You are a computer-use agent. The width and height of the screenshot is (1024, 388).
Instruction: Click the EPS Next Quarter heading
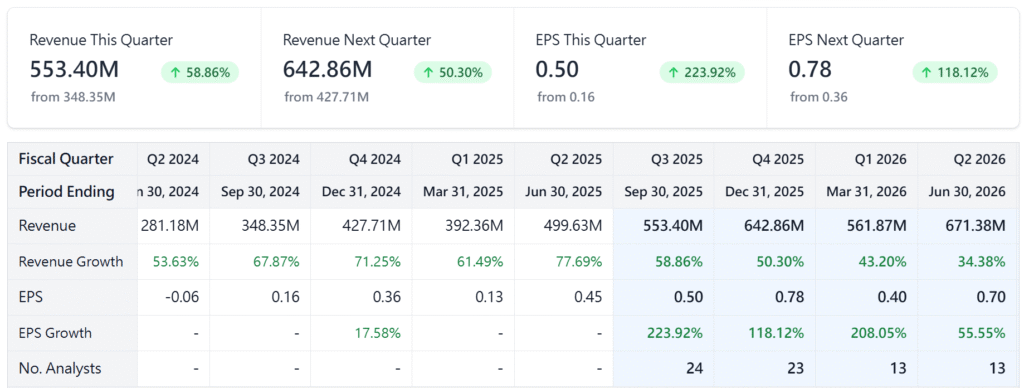[x=846, y=40]
